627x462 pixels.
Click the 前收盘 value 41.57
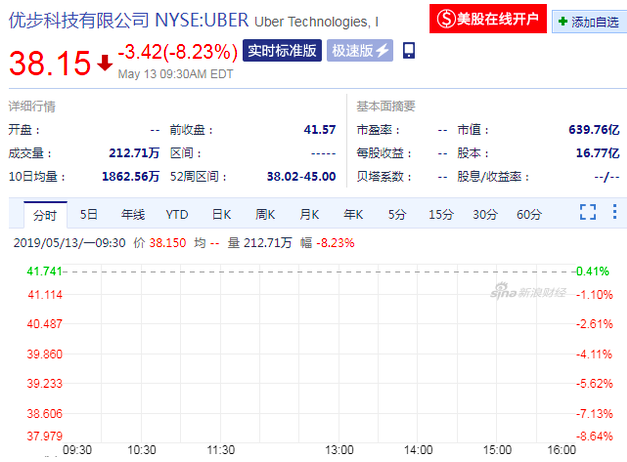(319, 130)
